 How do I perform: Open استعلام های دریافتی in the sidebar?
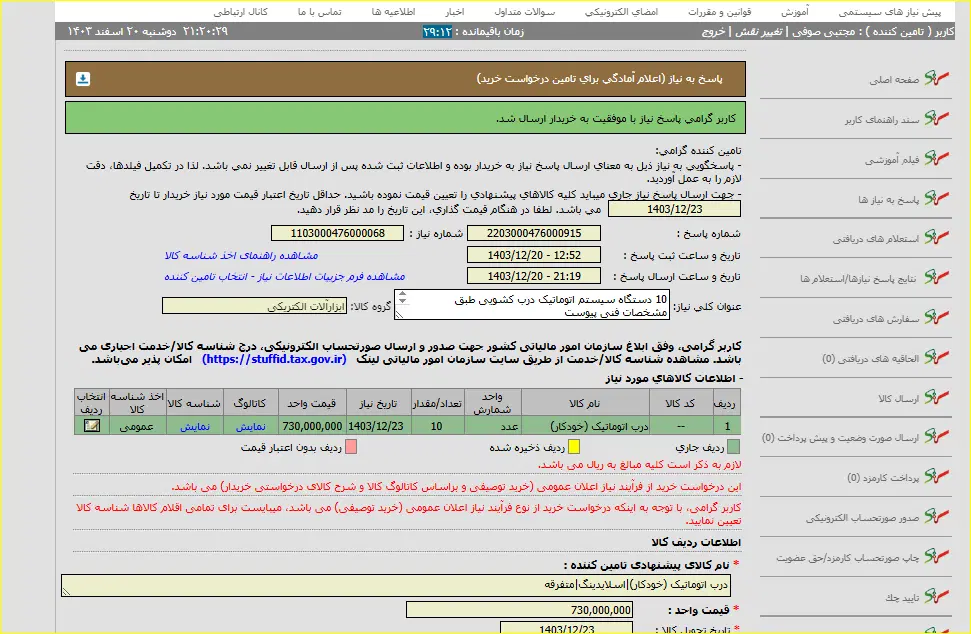(x=876, y=239)
